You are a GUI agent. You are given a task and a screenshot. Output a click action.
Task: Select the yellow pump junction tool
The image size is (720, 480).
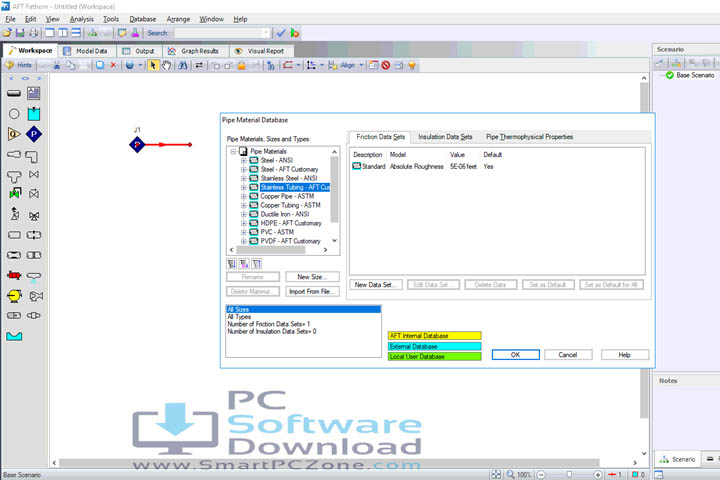tap(14, 296)
